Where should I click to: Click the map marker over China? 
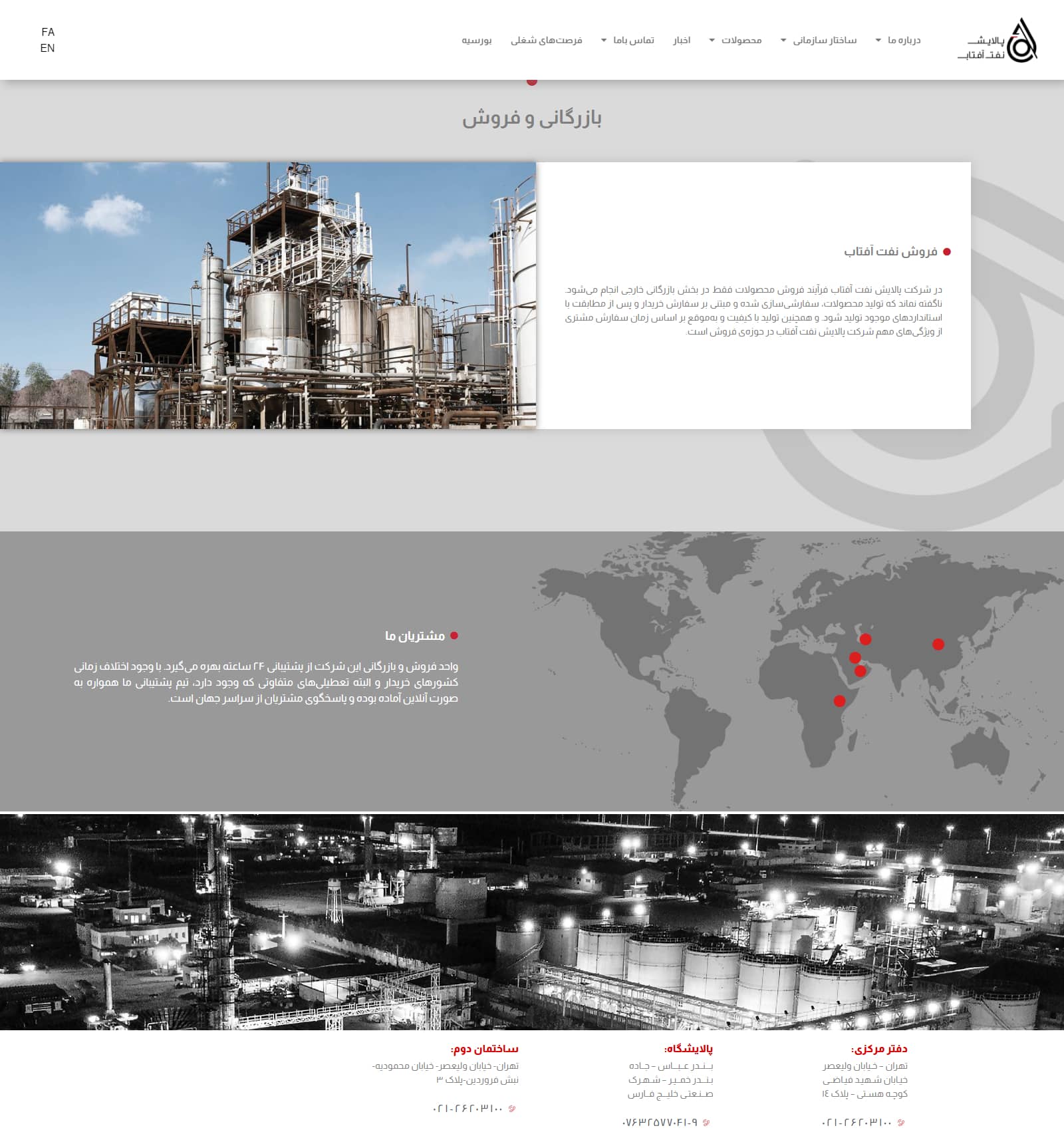coord(938,644)
